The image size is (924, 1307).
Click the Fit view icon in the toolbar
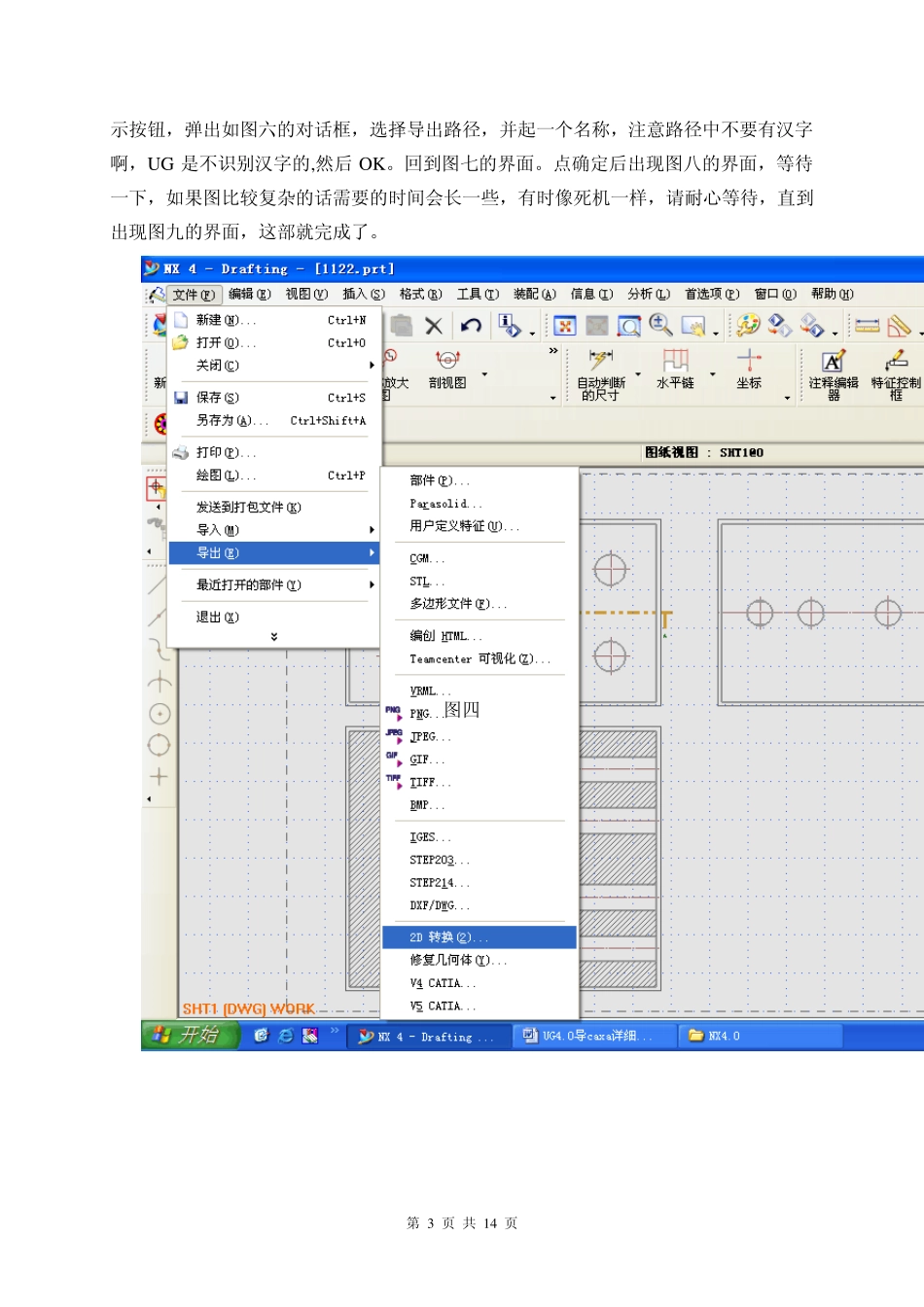click(565, 326)
